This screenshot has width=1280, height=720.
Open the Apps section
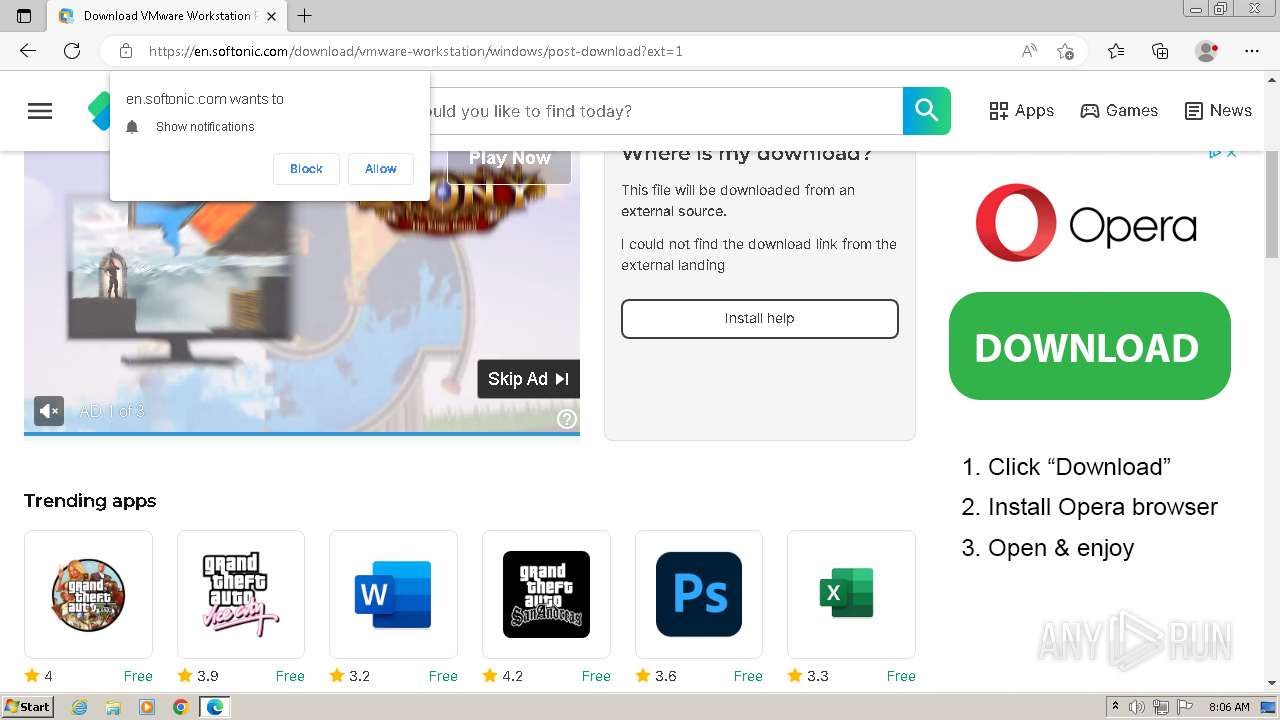click(1021, 111)
